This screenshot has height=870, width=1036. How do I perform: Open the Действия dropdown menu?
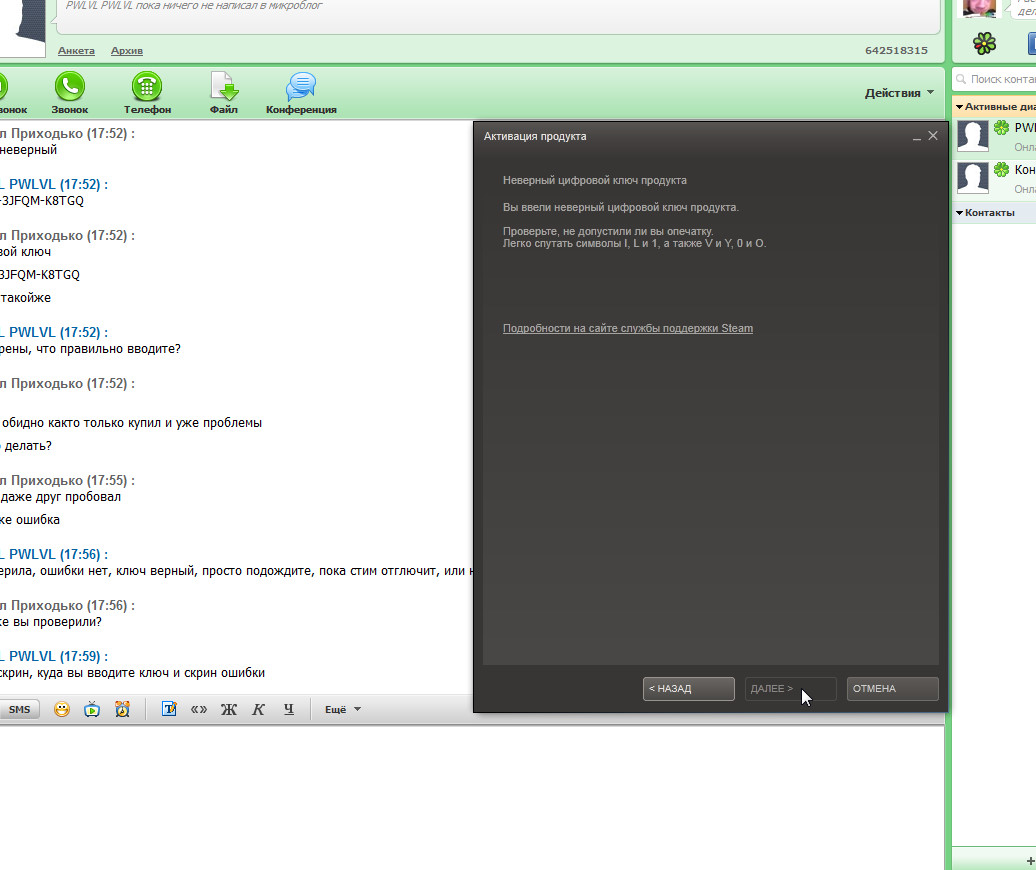click(899, 93)
